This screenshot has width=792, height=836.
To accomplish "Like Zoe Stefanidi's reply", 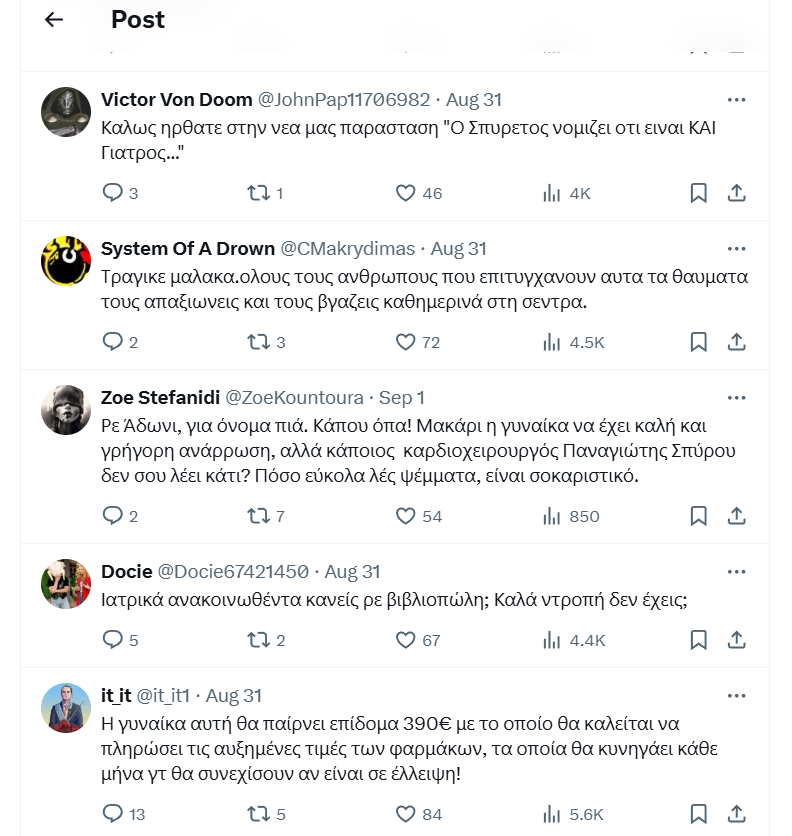I will click(405, 516).
